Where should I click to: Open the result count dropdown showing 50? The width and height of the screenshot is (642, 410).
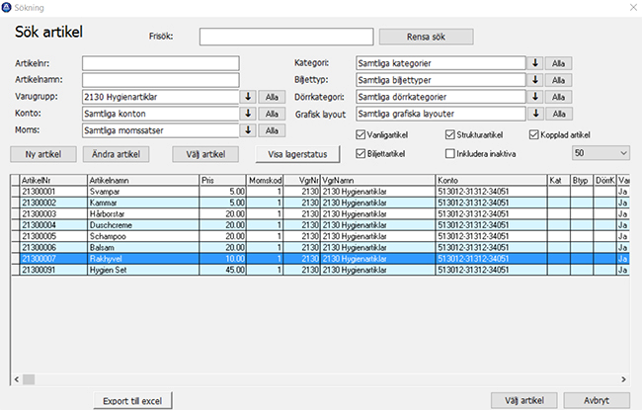click(x=601, y=153)
